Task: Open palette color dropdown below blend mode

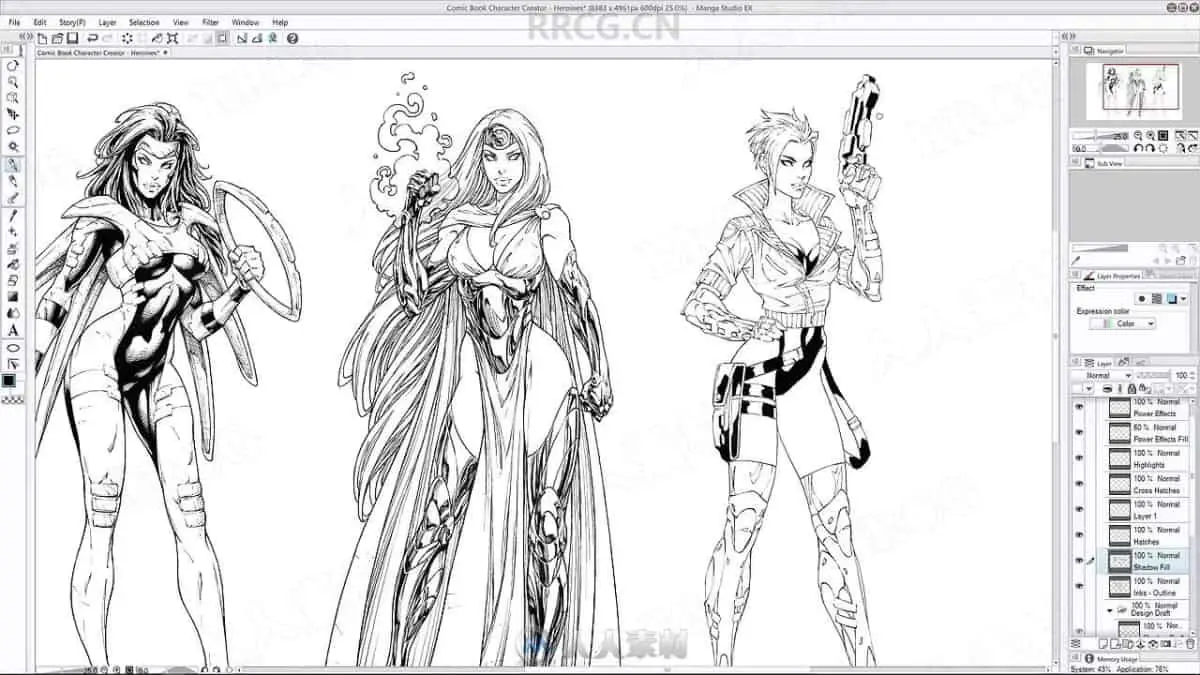Action: [1088, 388]
